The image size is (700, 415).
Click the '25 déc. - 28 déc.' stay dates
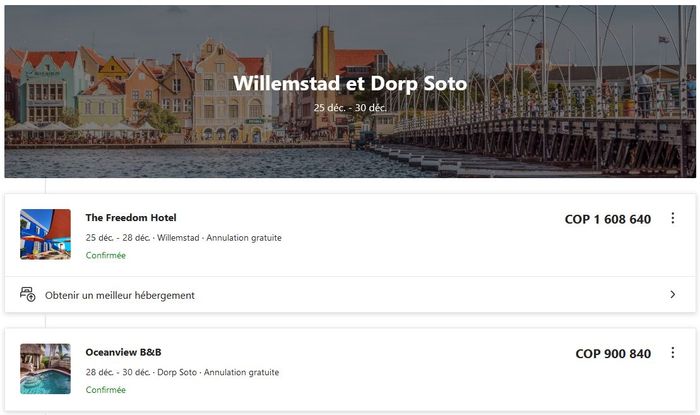[118, 238]
